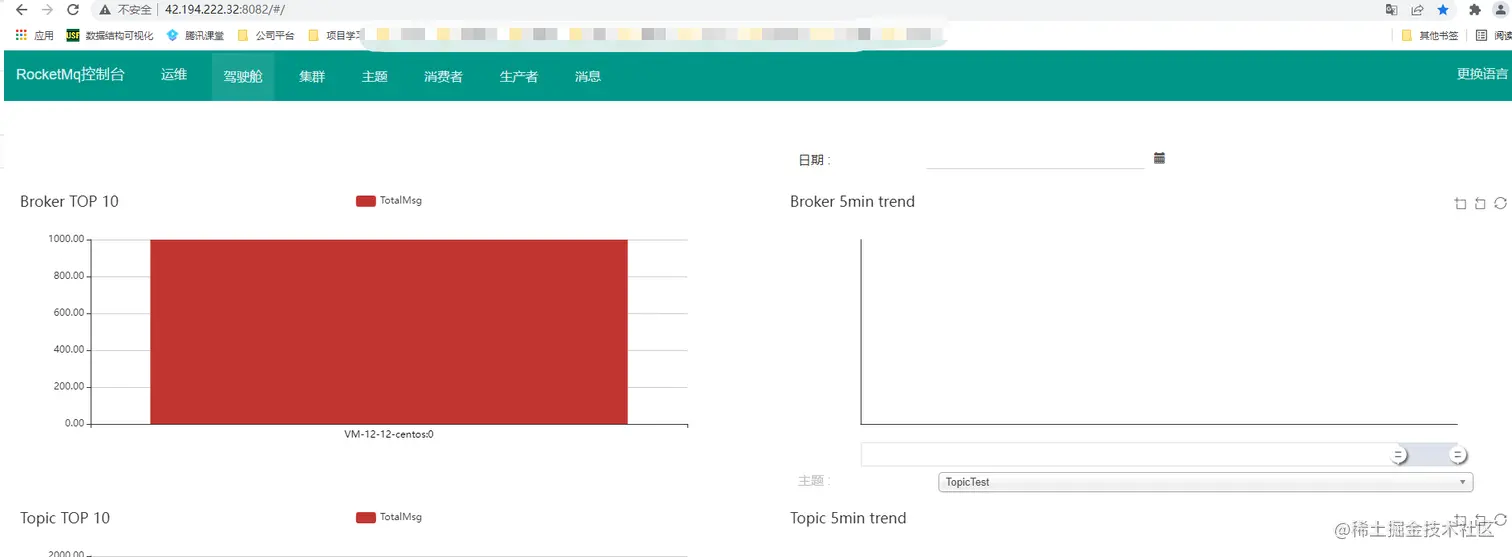The height and width of the screenshot is (557, 1512).
Task: Click the Broker TOP 10 title
Action: click(69, 201)
